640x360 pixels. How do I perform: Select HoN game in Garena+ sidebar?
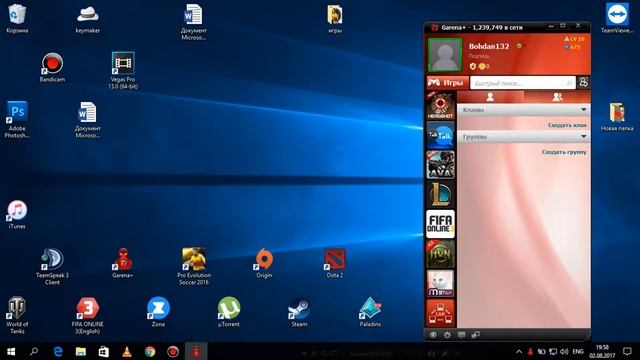440,253
